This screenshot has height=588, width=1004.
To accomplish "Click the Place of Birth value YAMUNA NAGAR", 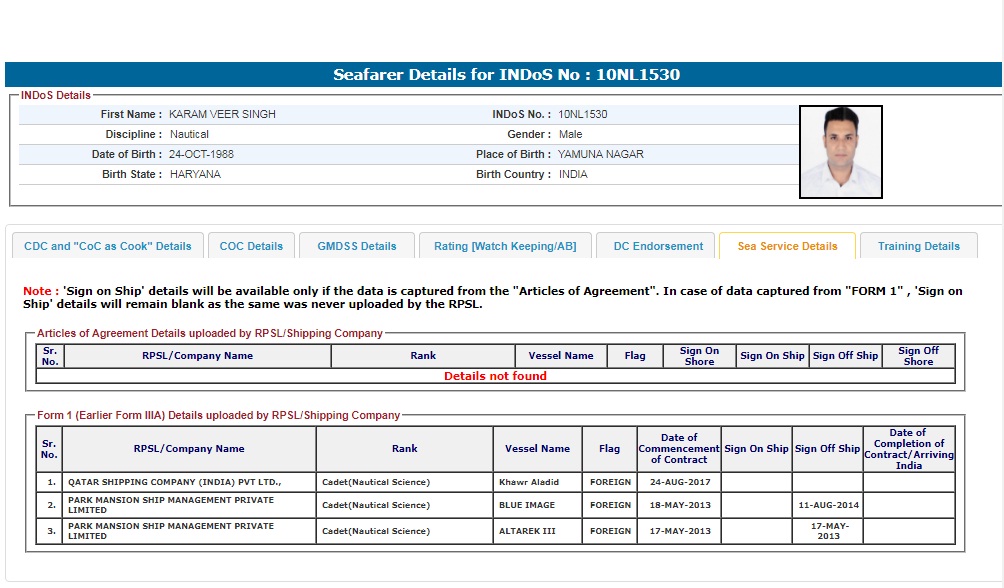I will click(600, 154).
